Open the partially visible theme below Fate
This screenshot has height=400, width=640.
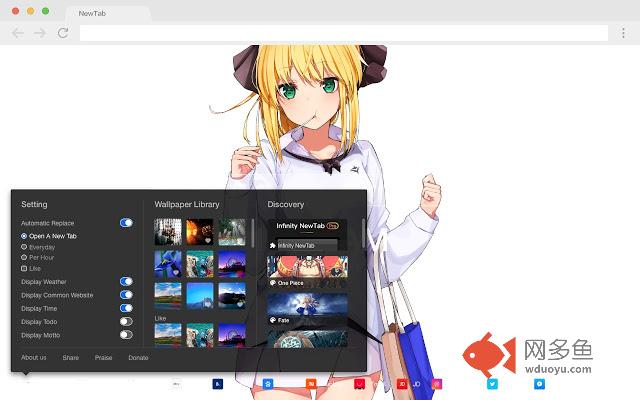[307, 339]
